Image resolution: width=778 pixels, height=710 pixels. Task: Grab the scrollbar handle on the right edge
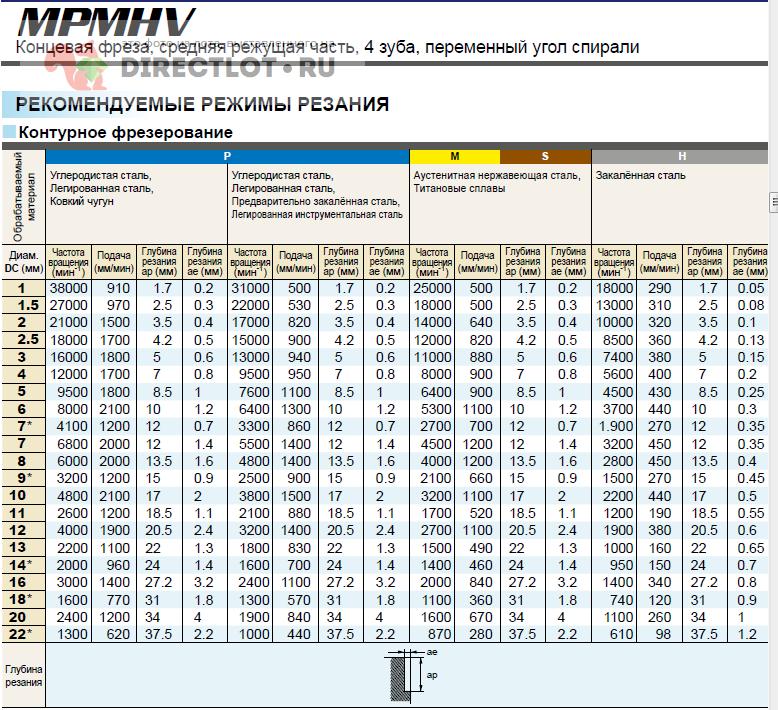tap(773, 203)
